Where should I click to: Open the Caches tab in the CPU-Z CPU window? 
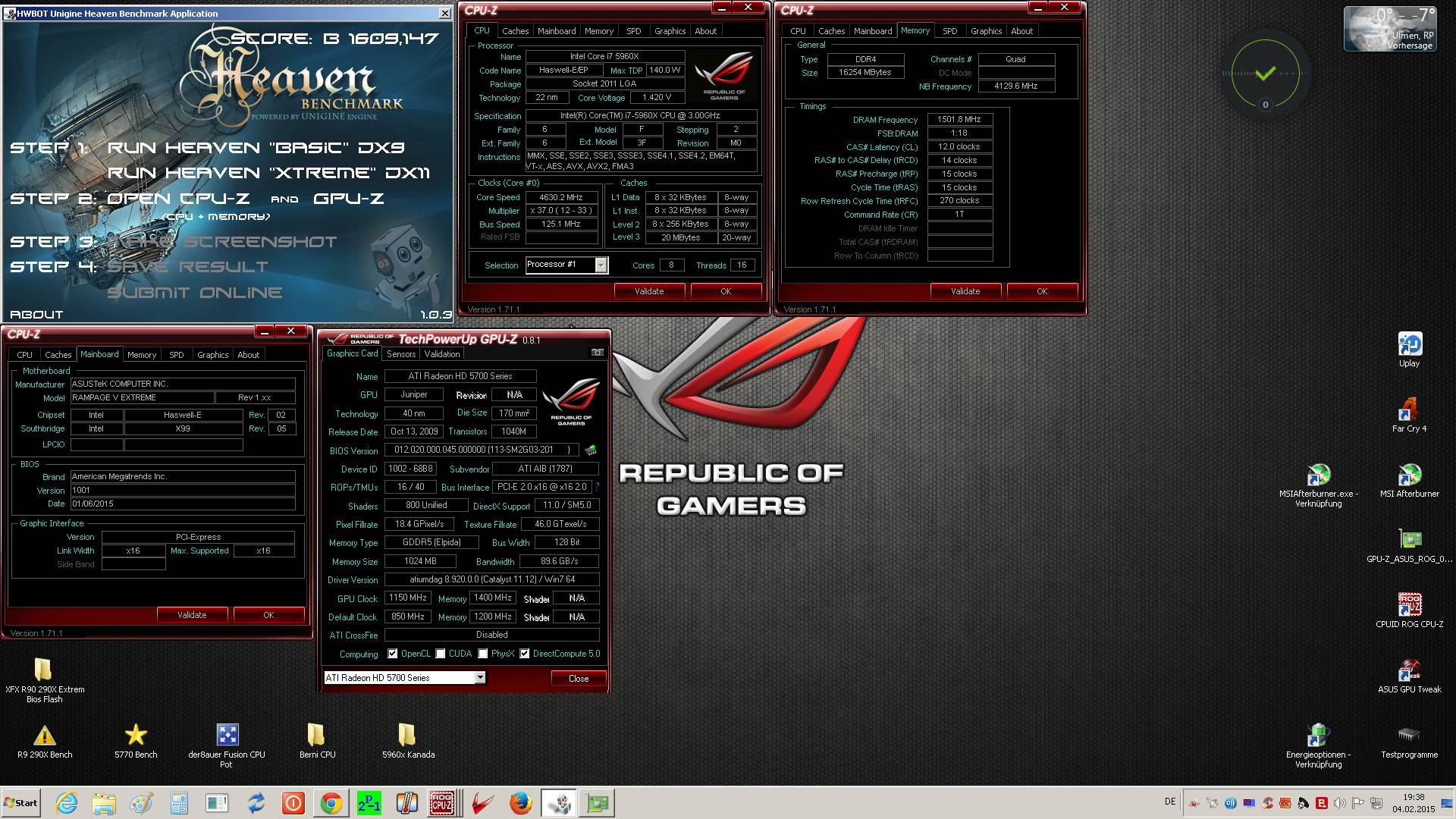pos(515,31)
